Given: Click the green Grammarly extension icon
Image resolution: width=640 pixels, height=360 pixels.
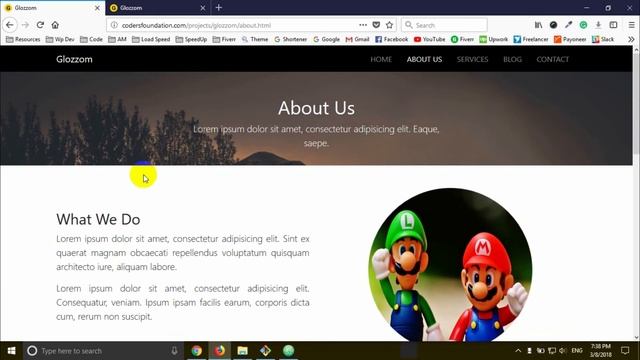Looking at the screenshot, I should coord(583,25).
